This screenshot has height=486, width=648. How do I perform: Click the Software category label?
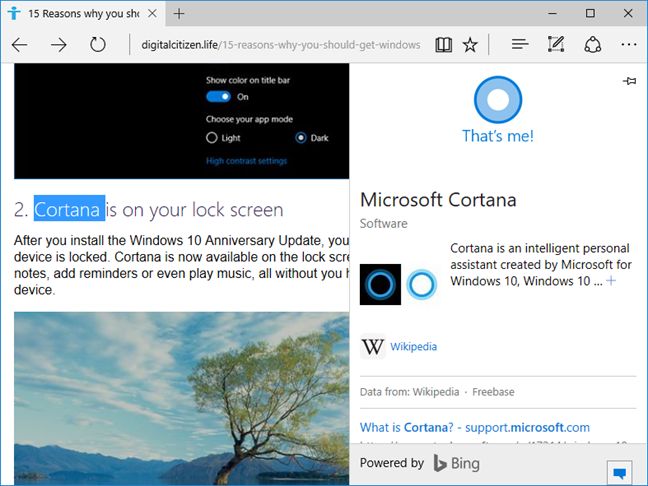point(384,224)
